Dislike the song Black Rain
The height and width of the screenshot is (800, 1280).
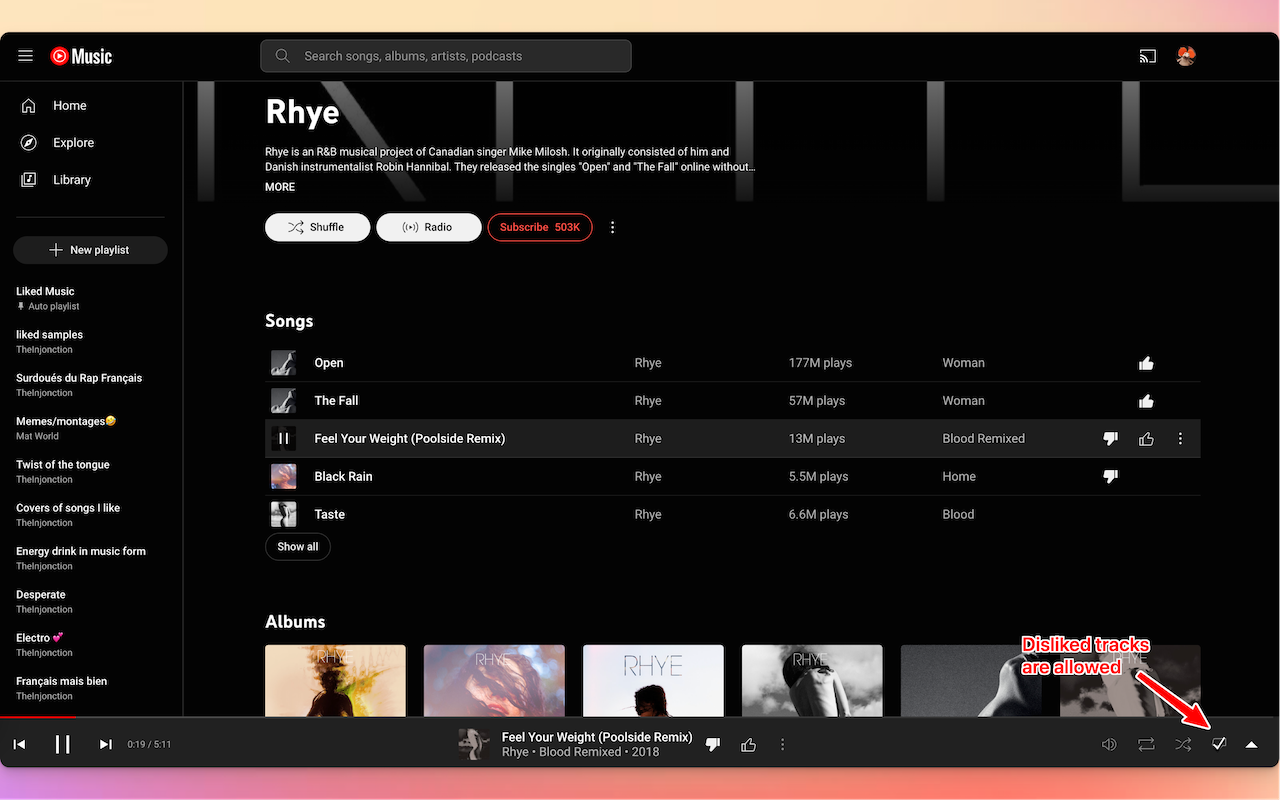(x=1110, y=476)
